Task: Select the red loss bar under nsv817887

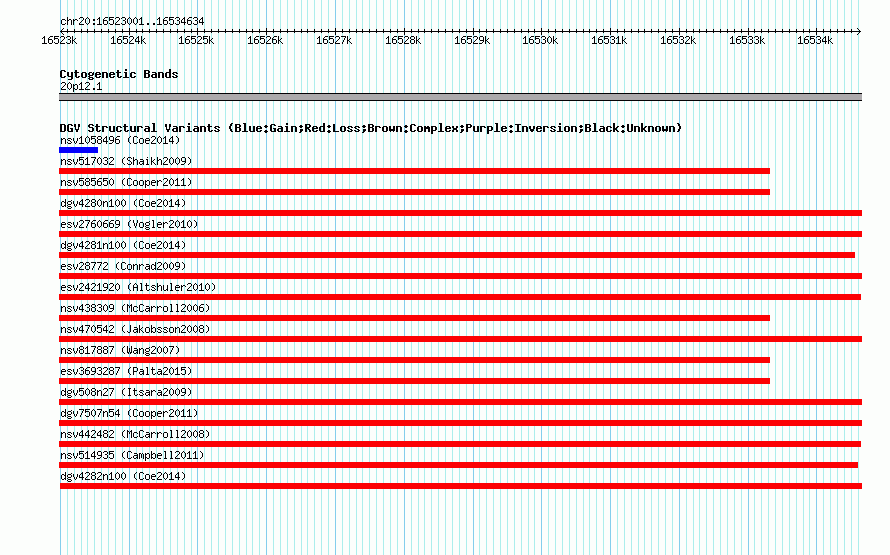Action: pyautogui.click(x=414, y=360)
